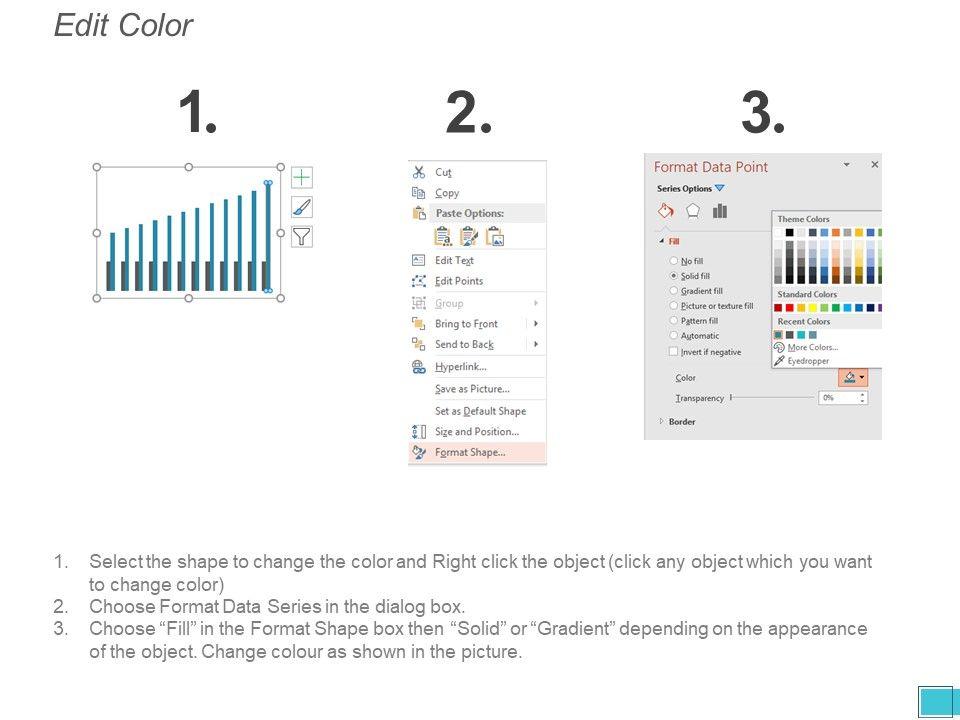Select Edit Points in context menu

[458, 281]
